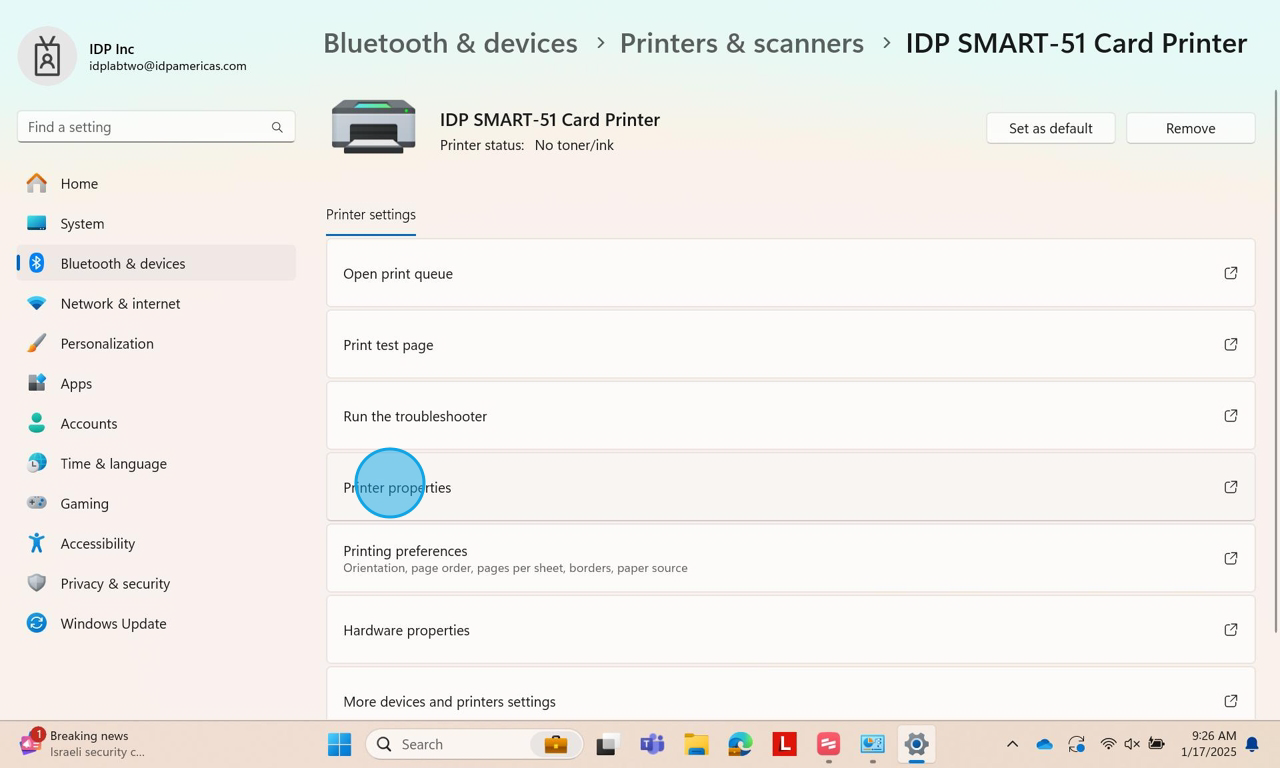The width and height of the screenshot is (1280, 768).
Task: Open the notifications bell icon
Action: (1252, 744)
